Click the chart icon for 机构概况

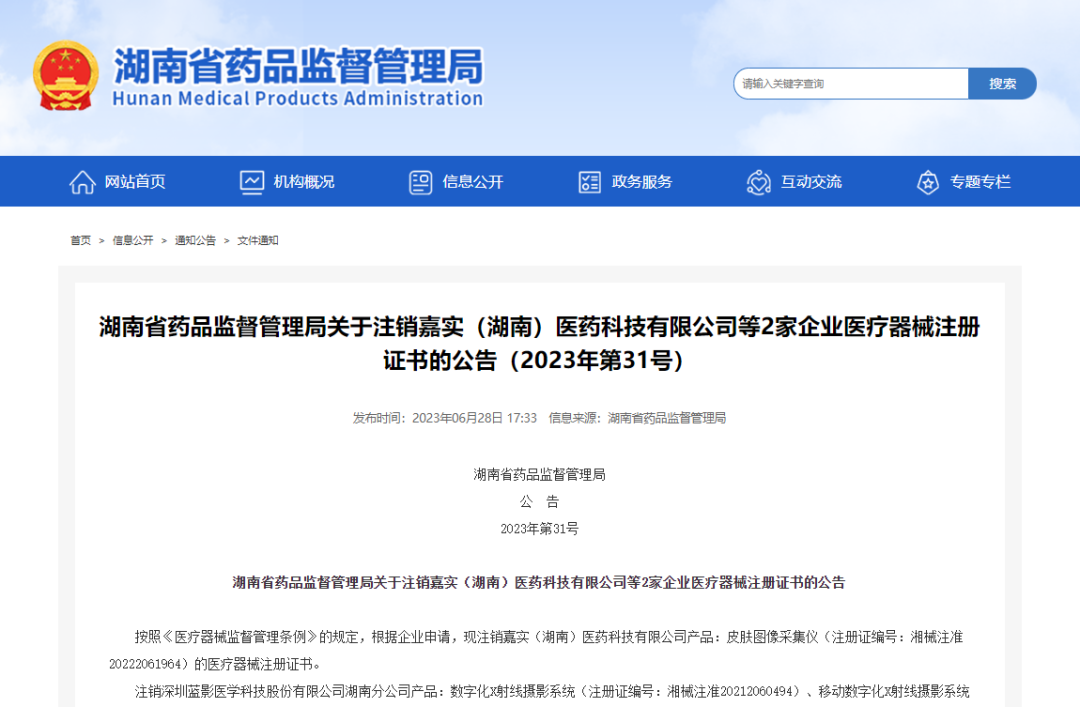pos(251,181)
